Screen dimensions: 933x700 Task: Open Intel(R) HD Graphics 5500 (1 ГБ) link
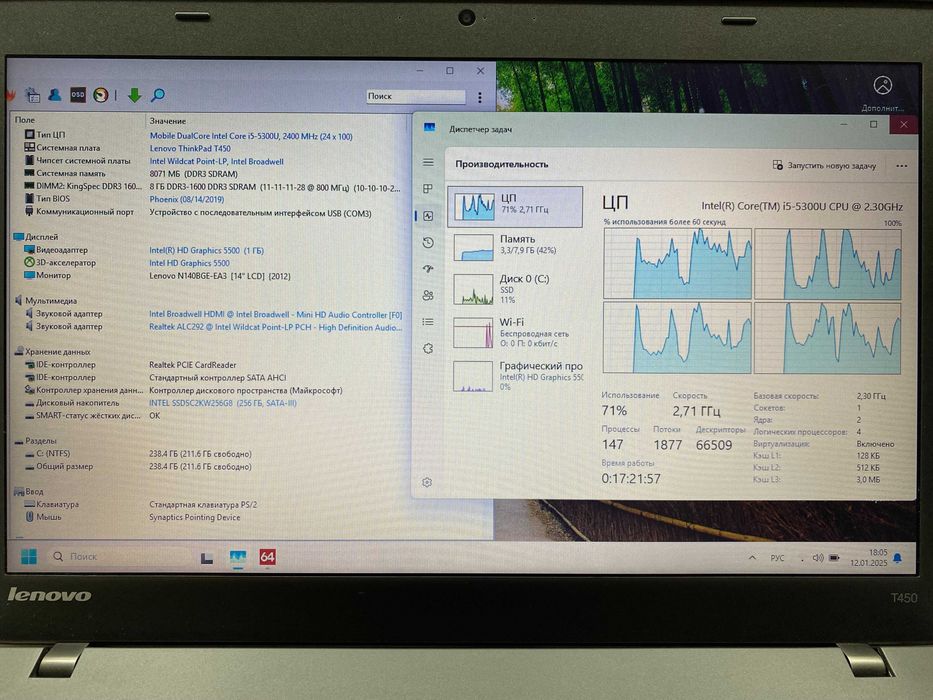[206, 251]
